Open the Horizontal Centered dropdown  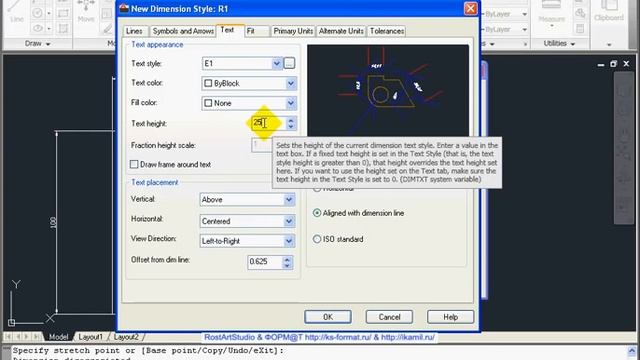click(x=289, y=221)
